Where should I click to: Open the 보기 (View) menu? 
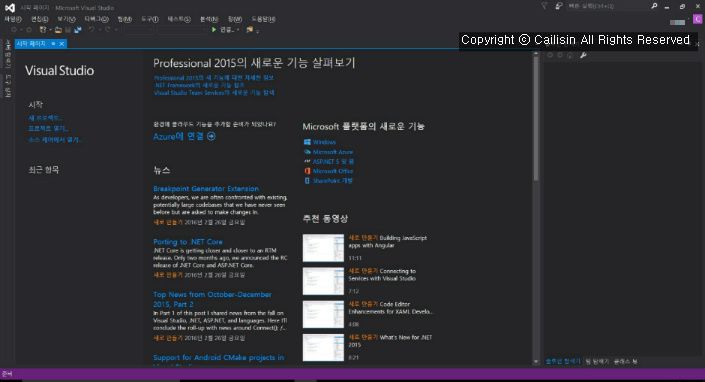point(66,19)
